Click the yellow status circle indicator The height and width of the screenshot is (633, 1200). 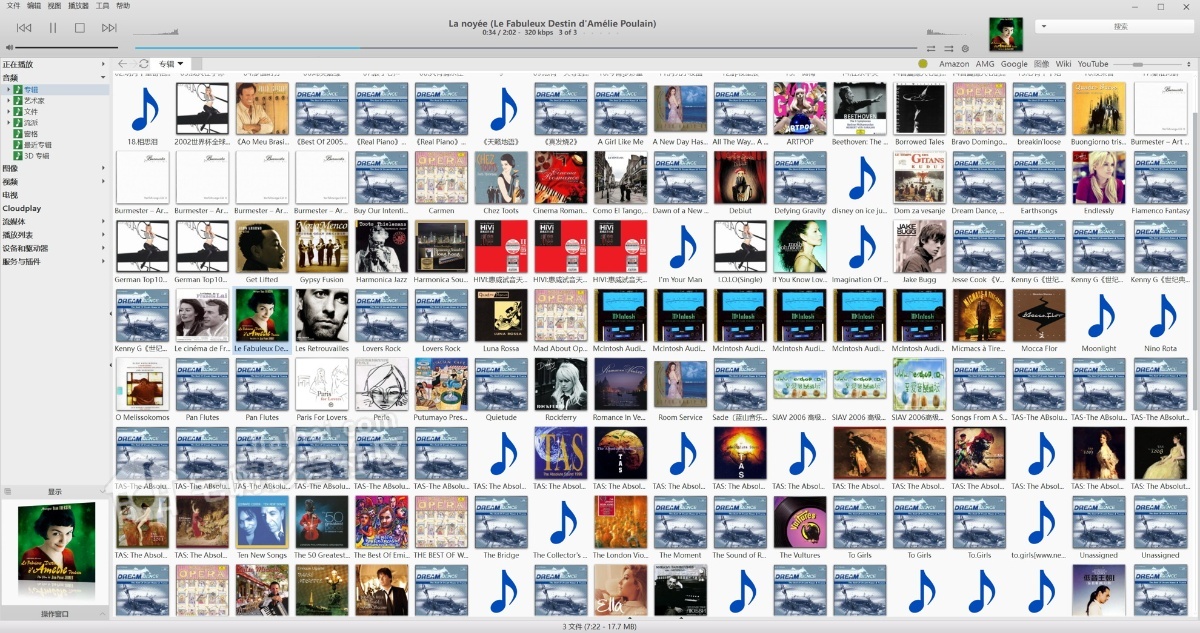923,64
